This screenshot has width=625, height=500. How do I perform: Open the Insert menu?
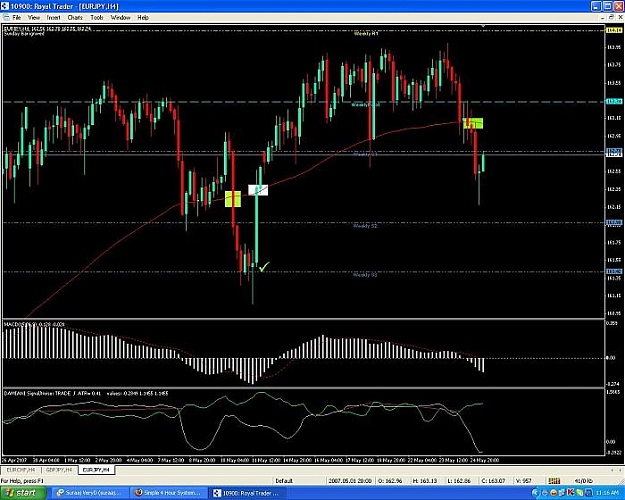(53, 18)
